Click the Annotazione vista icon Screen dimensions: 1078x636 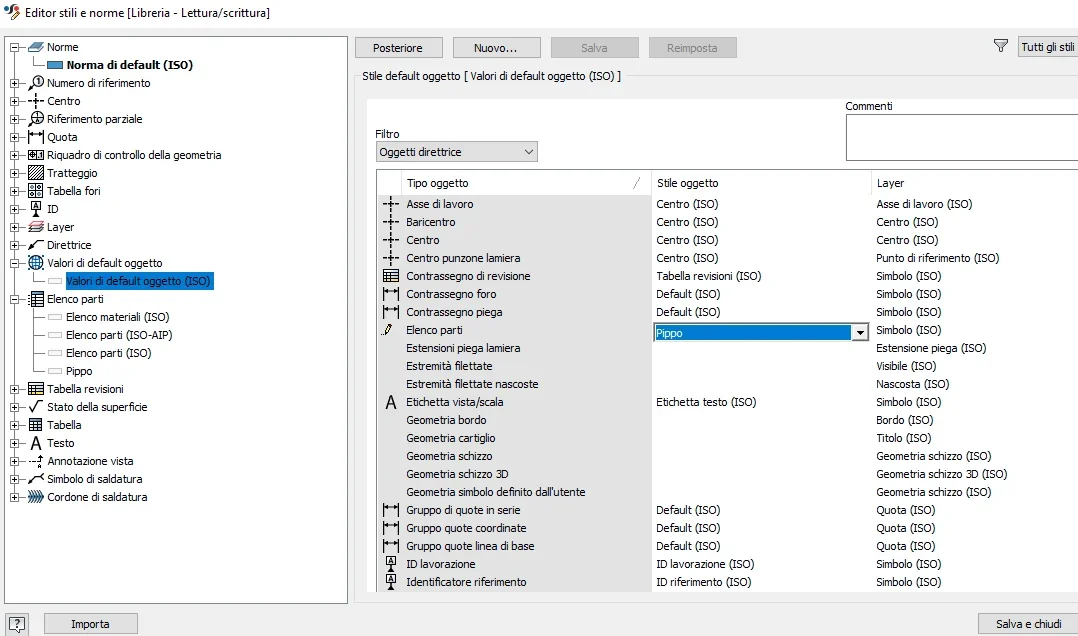click(x=36, y=461)
